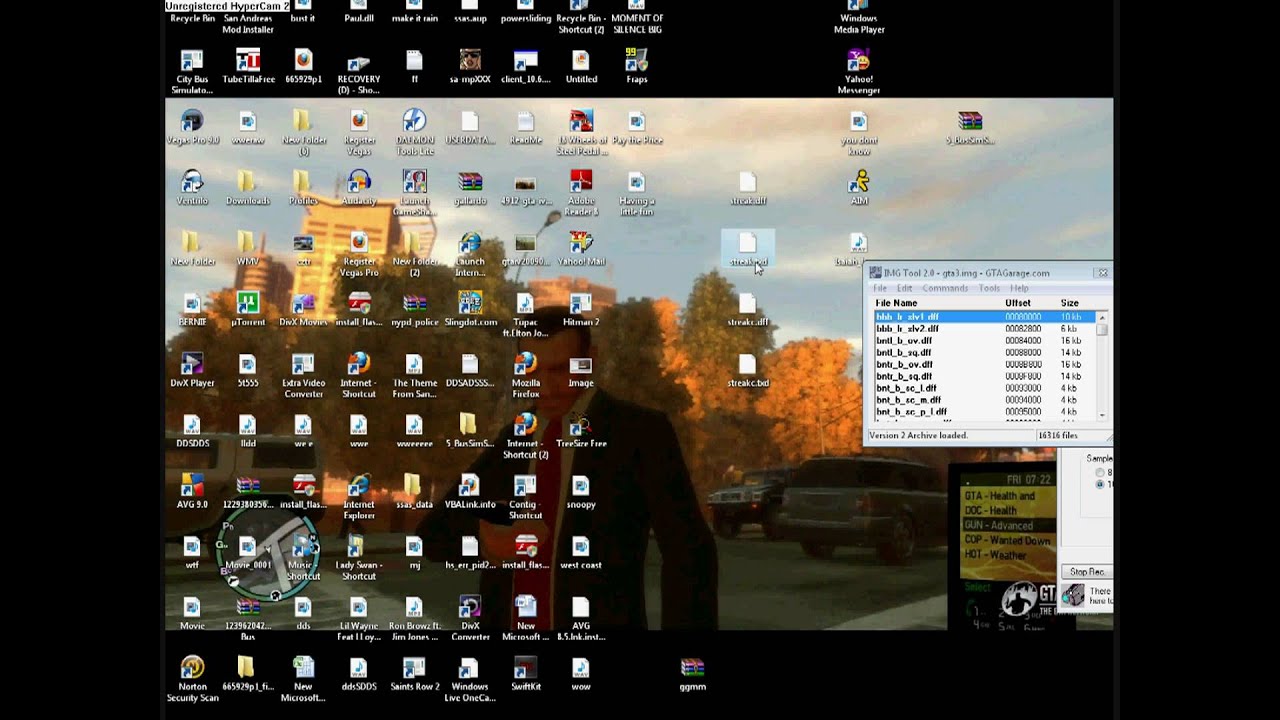Select bnt_b_sc_m.dff row
1280x720 pixels.
[x=984, y=400]
